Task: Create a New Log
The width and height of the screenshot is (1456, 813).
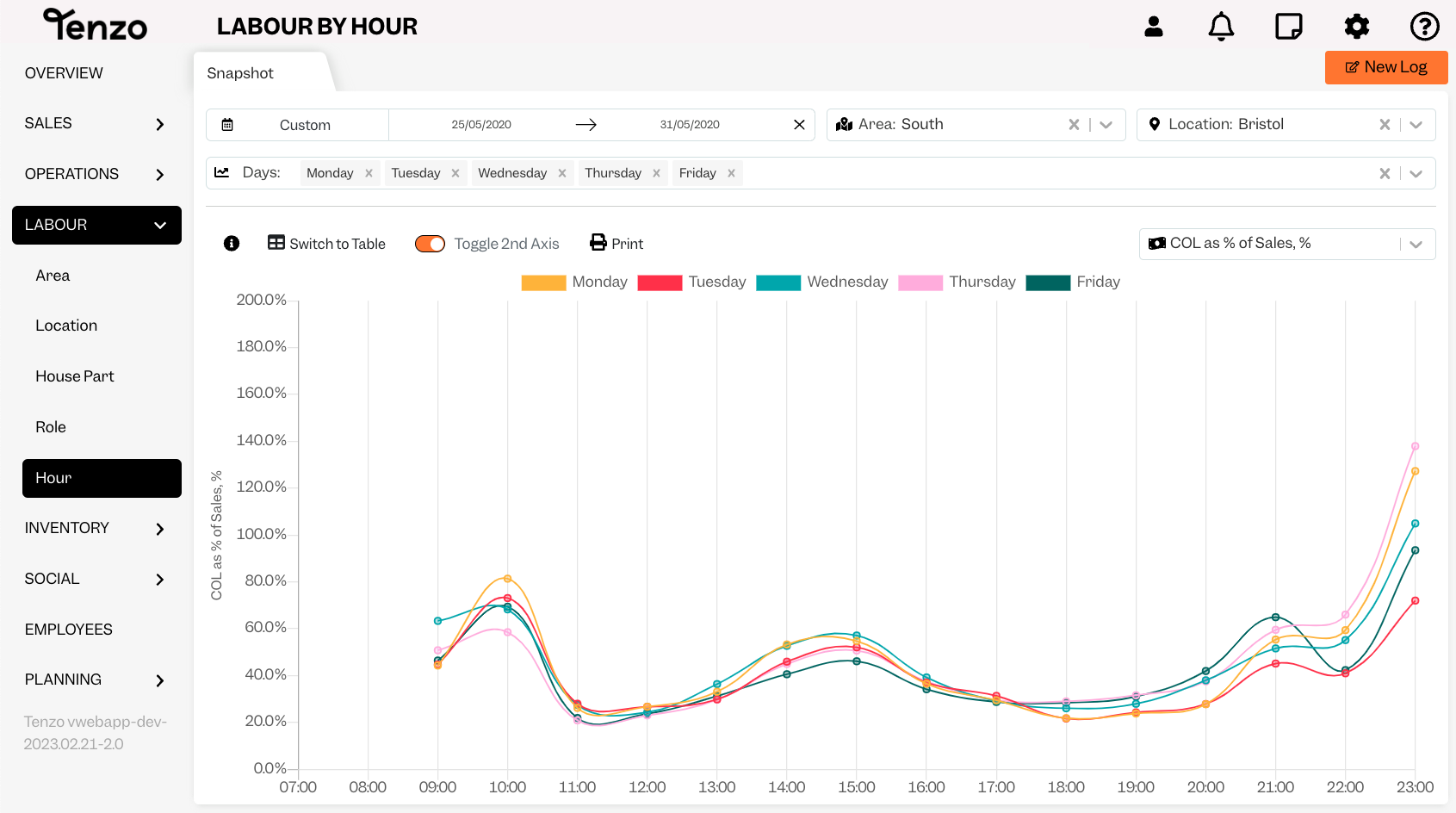Action: pyautogui.click(x=1386, y=67)
